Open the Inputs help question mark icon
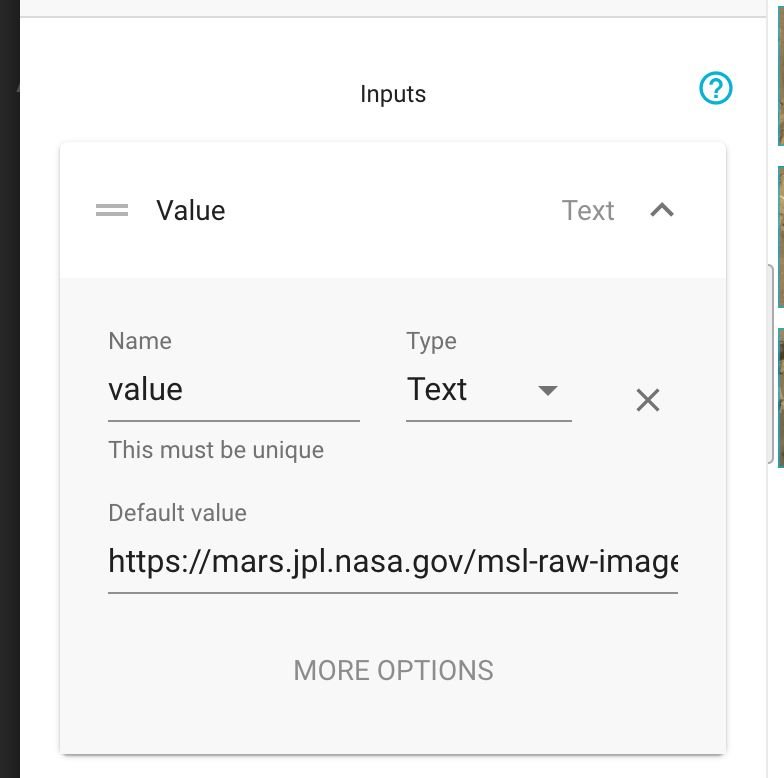 [716, 89]
